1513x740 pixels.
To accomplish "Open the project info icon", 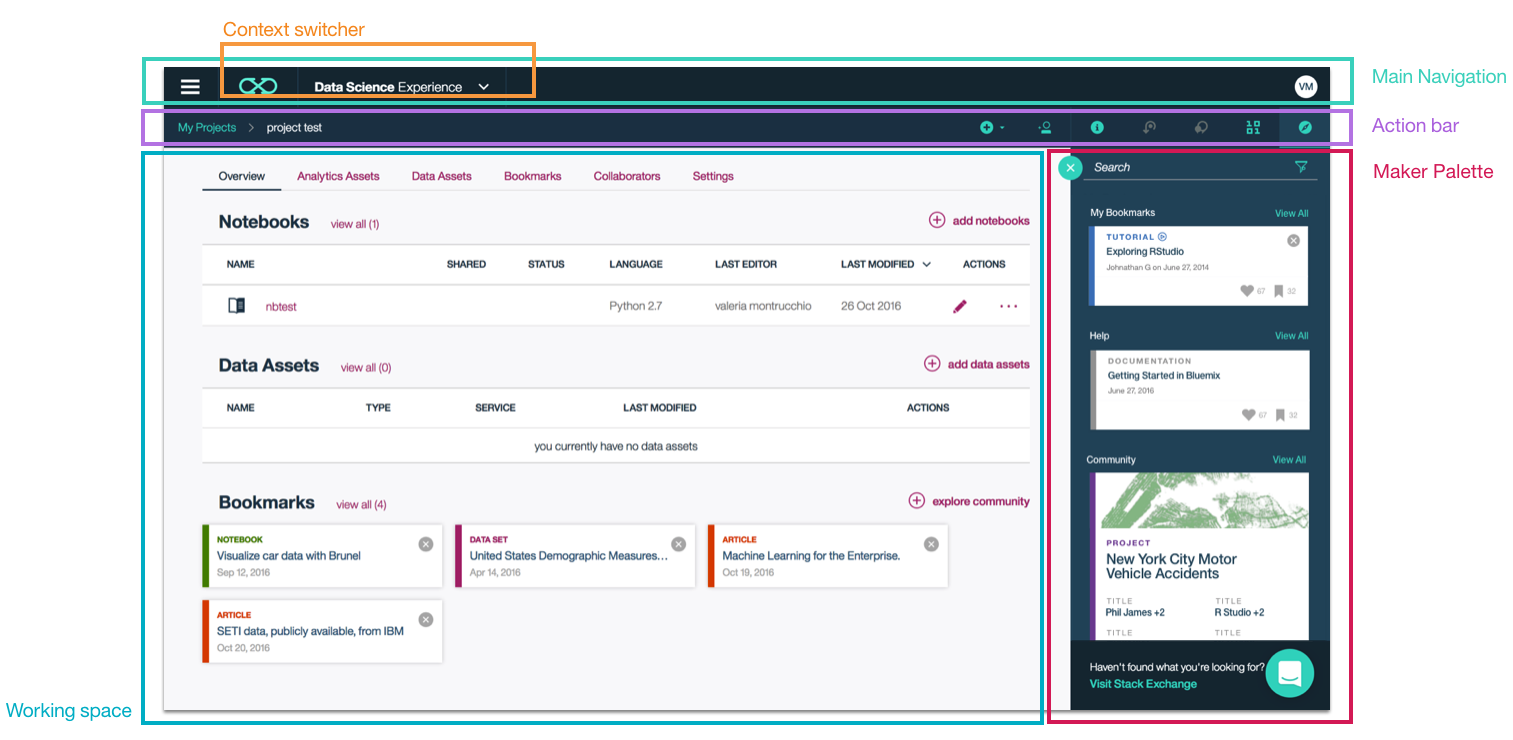I will (x=1097, y=128).
